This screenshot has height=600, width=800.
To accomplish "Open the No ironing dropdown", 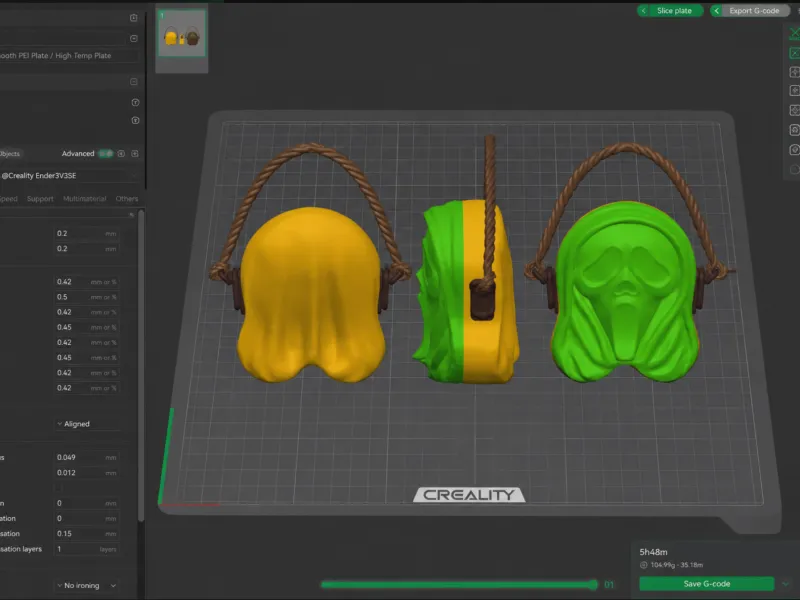I will click(x=87, y=586).
